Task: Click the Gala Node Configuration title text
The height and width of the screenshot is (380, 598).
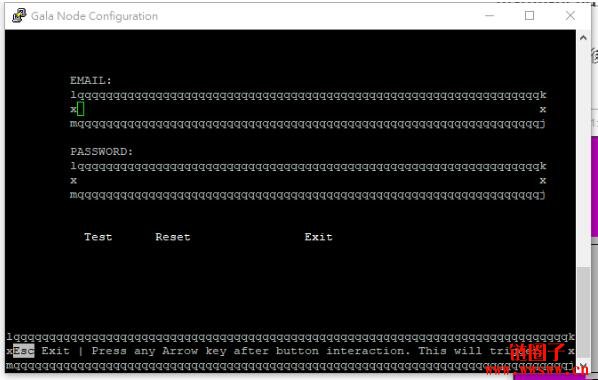Action: [x=94, y=16]
